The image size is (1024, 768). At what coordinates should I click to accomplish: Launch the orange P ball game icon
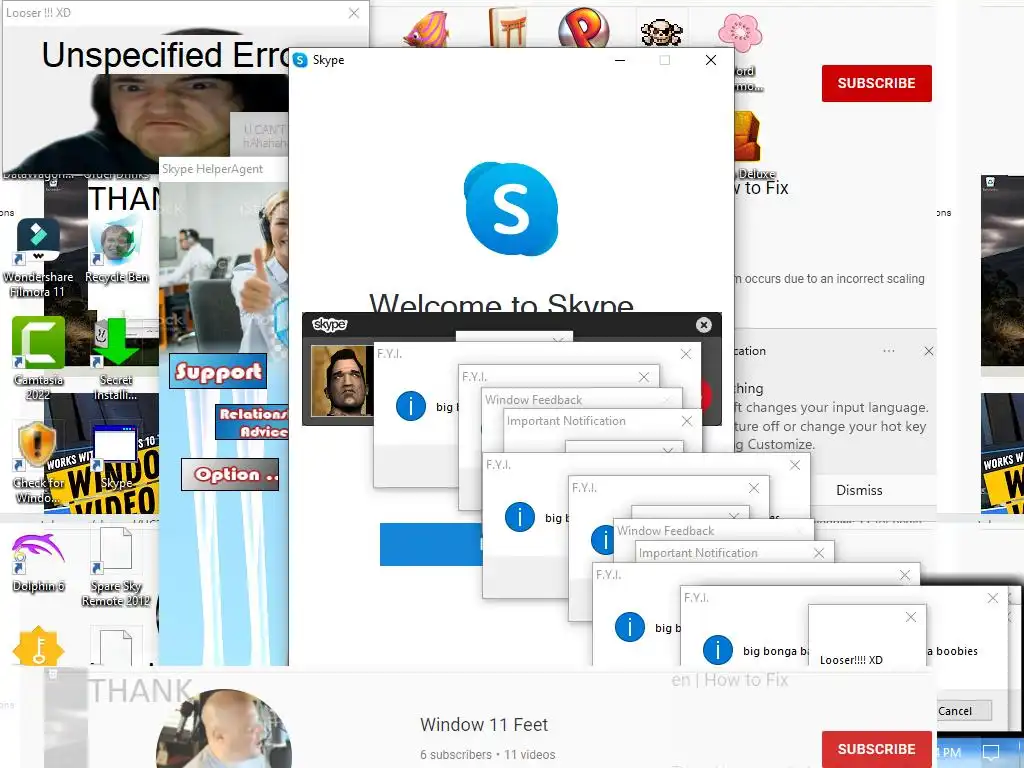tap(583, 27)
